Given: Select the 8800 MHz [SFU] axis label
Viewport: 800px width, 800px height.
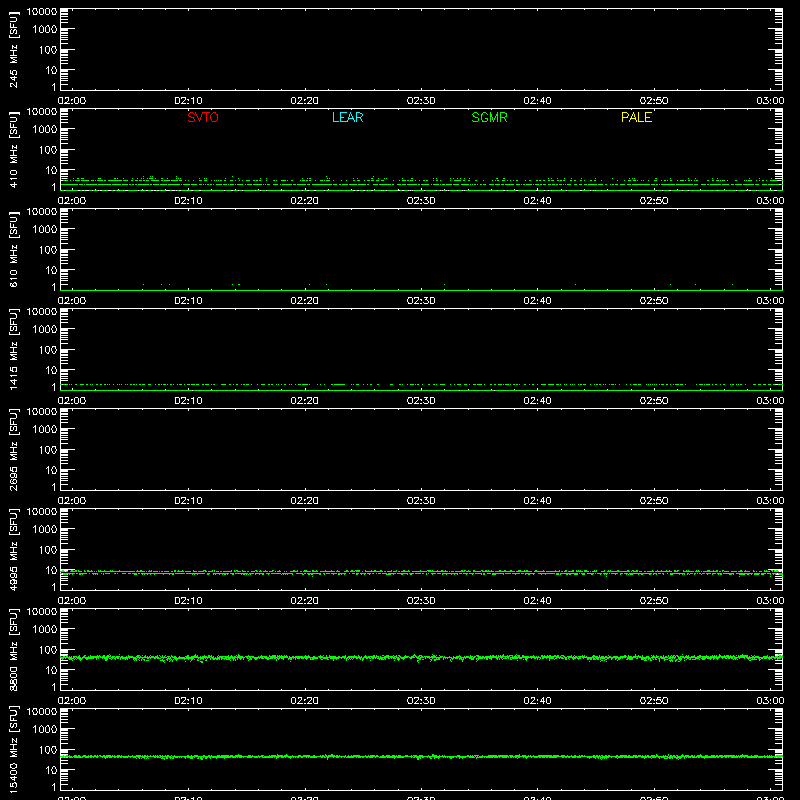Looking at the screenshot, I should (13, 649).
